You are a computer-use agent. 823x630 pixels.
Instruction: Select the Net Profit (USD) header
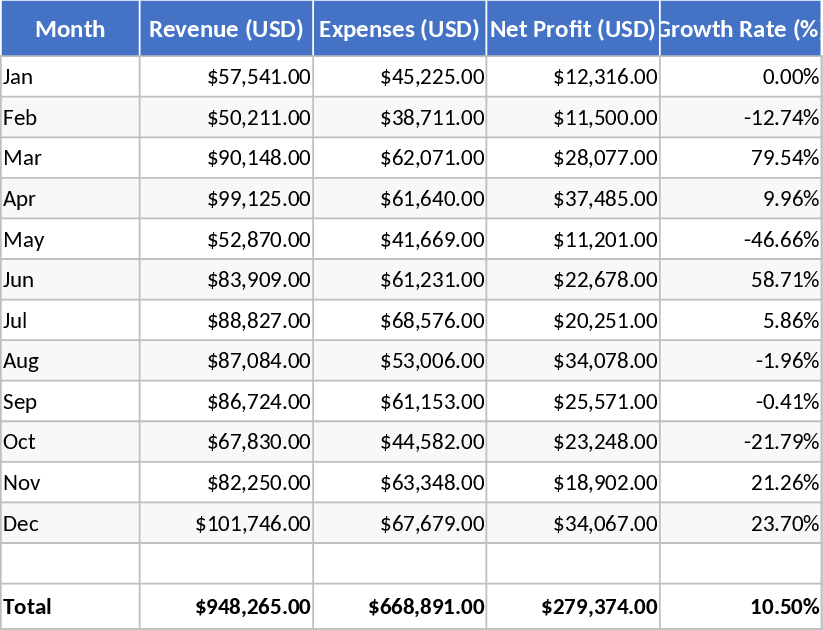coord(573,29)
